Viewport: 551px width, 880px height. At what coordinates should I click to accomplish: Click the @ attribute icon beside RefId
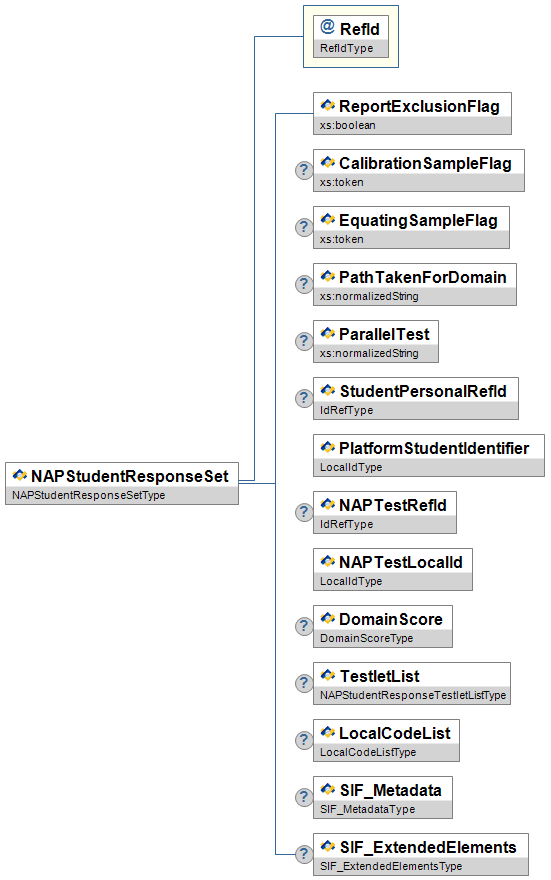[x=327, y=26]
